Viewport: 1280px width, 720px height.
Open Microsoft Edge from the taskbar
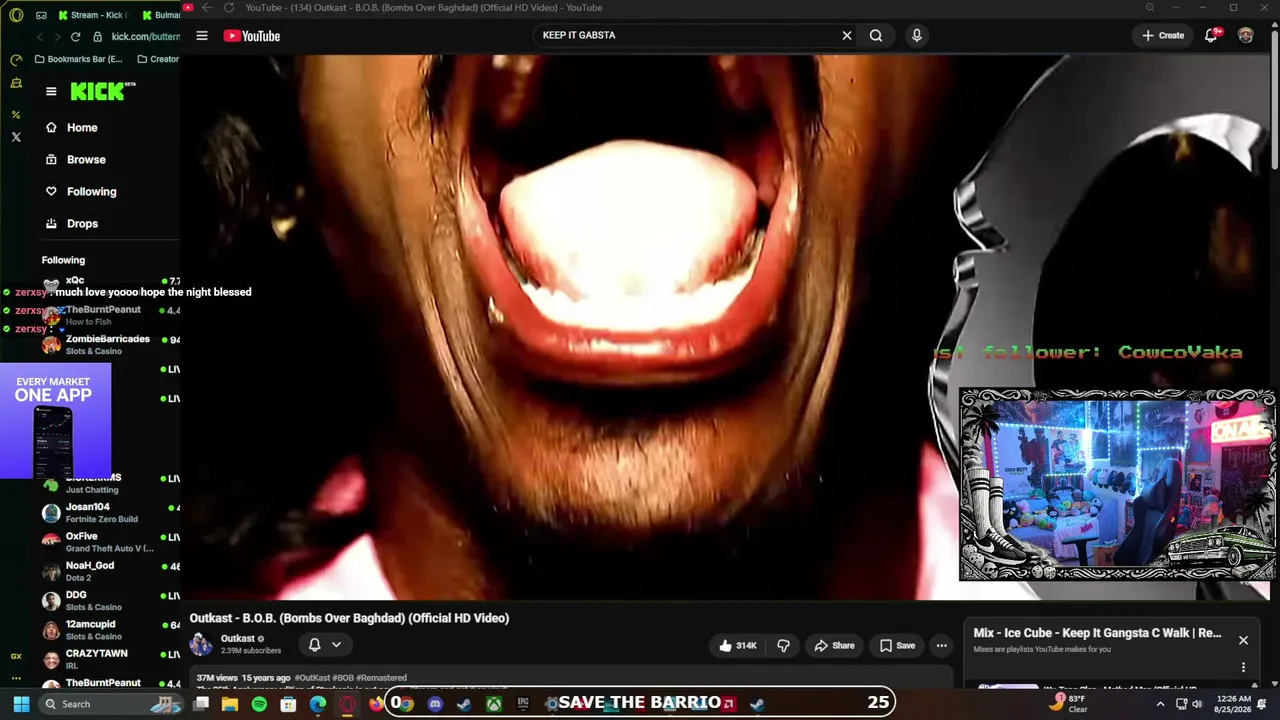click(318, 704)
